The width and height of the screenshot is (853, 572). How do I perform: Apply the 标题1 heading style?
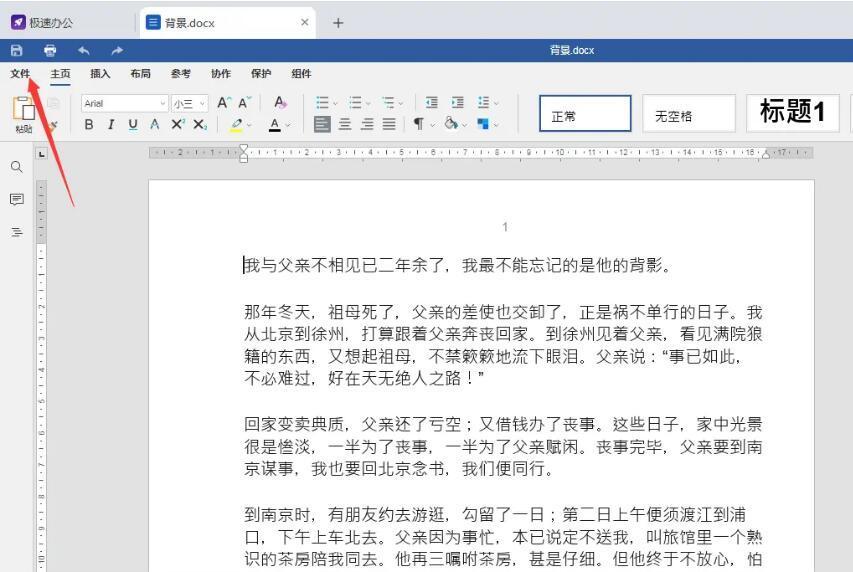point(792,113)
